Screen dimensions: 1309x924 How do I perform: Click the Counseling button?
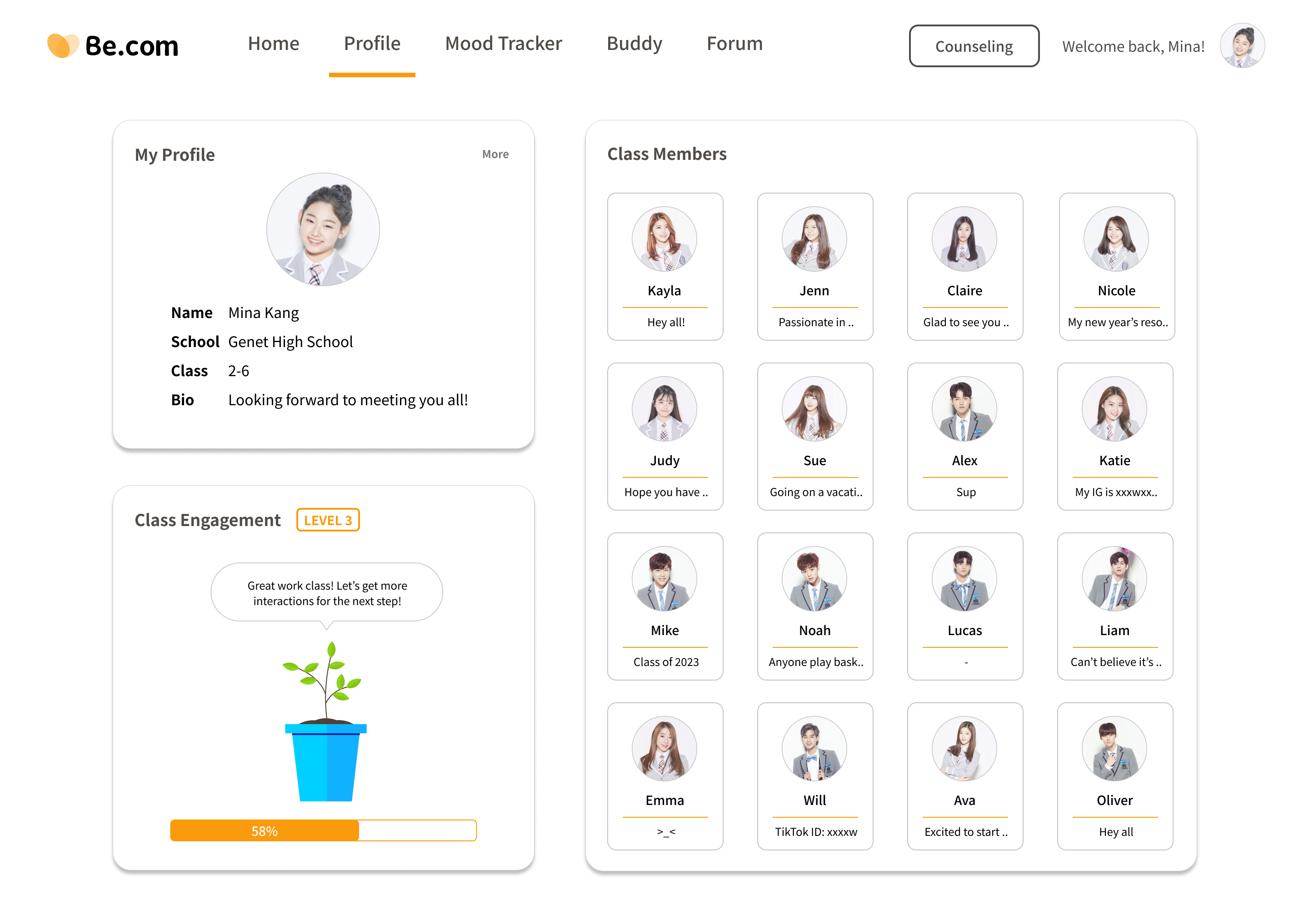(973, 46)
